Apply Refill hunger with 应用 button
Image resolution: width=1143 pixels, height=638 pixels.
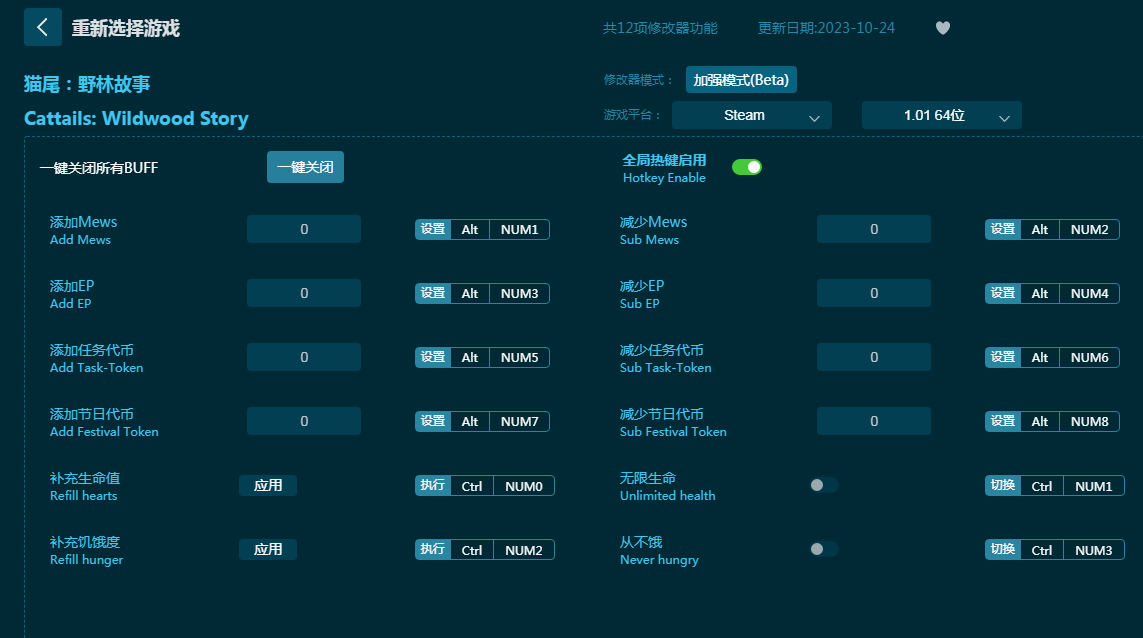click(268, 549)
